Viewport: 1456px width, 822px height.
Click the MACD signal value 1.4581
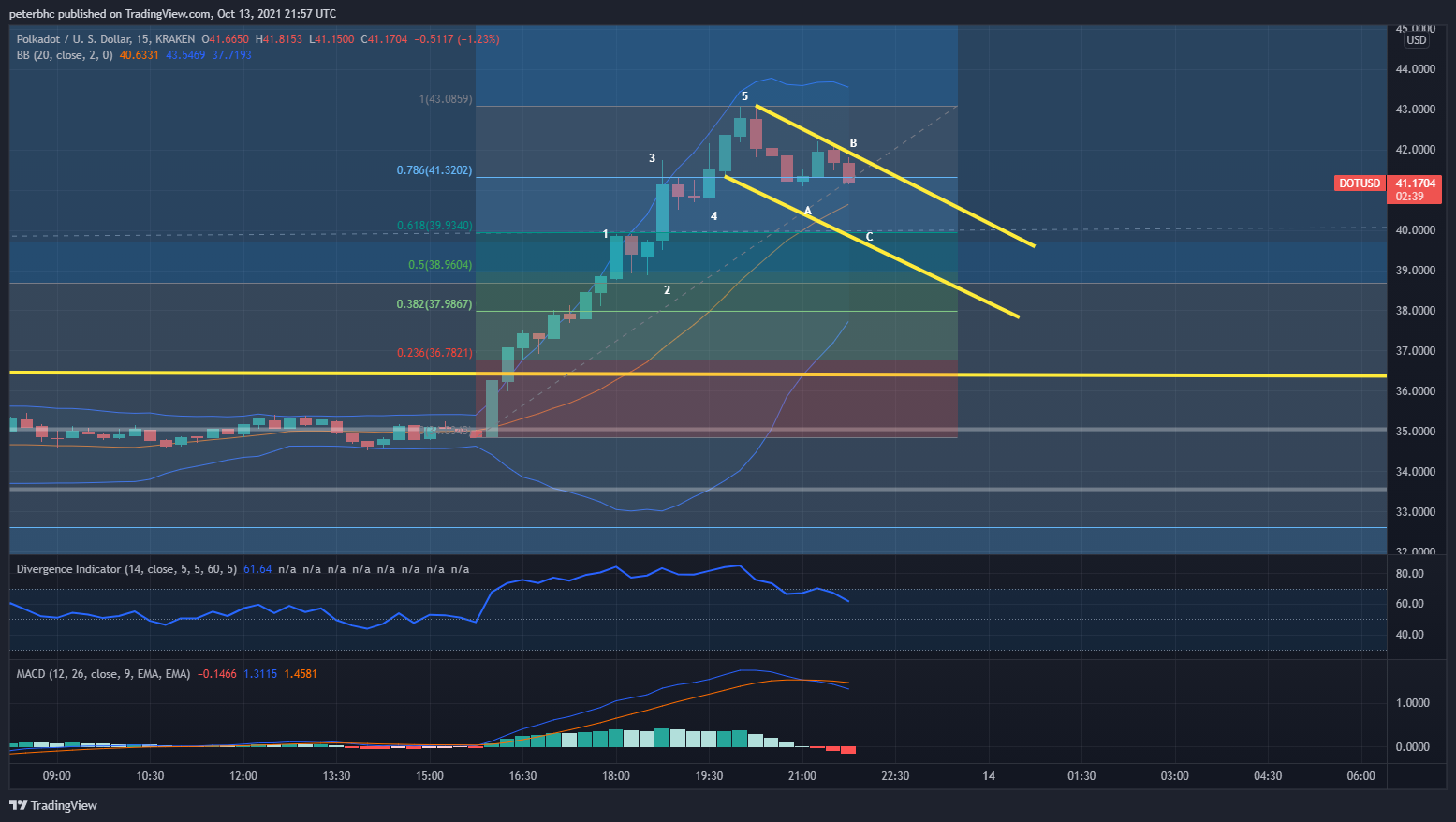(x=300, y=674)
